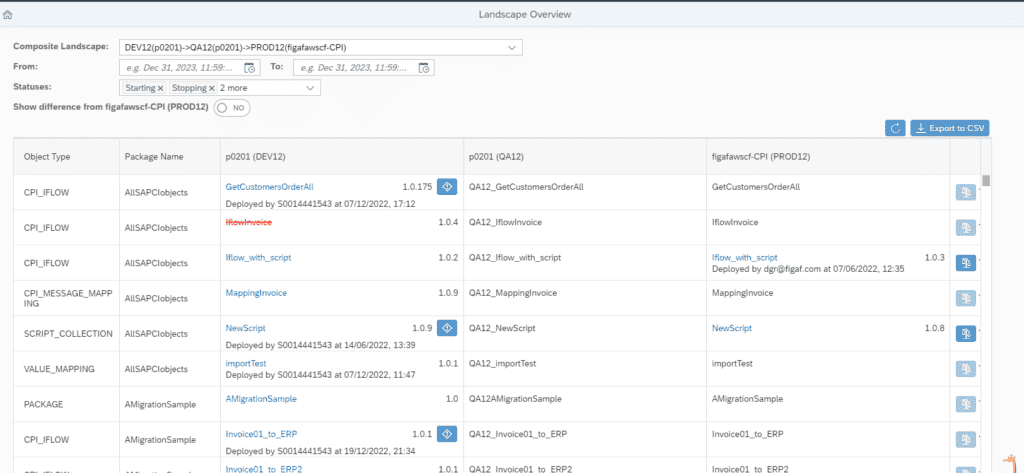Image resolution: width=1024 pixels, height=473 pixels.
Task: Select version 1.0.8 in PROD12 column
Action: pyautogui.click(x=935, y=328)
